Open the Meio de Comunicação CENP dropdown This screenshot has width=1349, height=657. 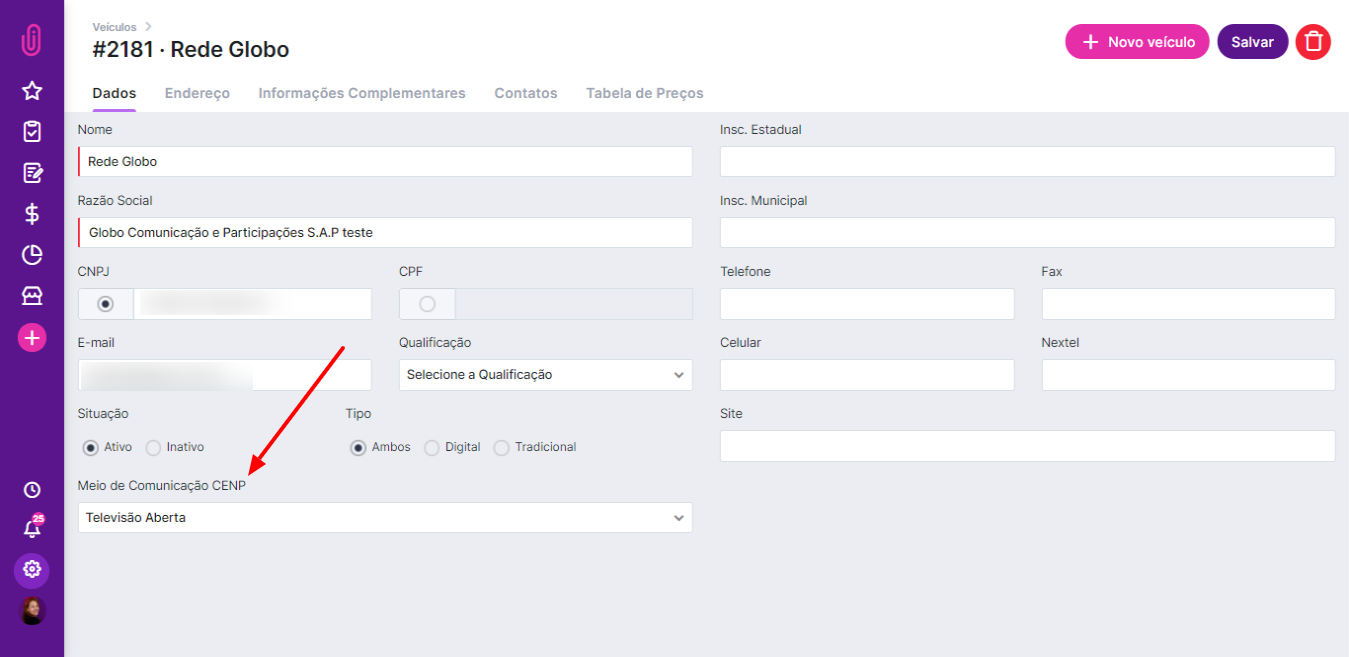click(x=385, y=518)
